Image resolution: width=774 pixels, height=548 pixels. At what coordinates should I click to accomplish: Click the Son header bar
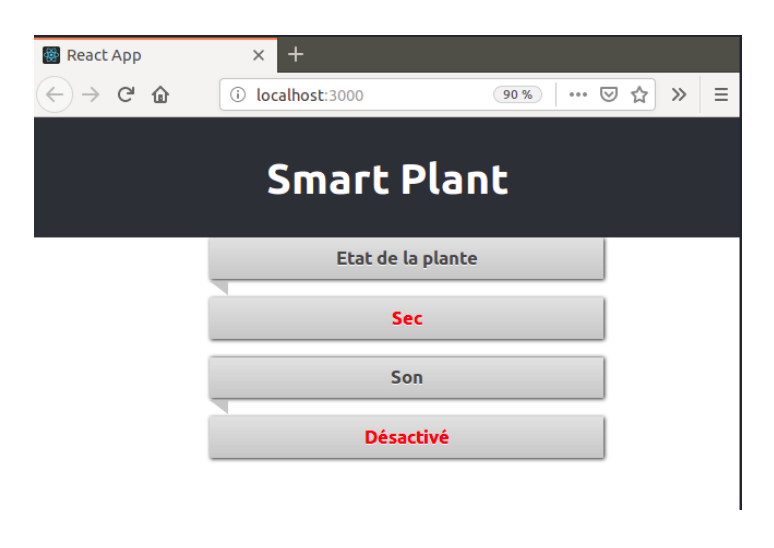pos(406,377)
